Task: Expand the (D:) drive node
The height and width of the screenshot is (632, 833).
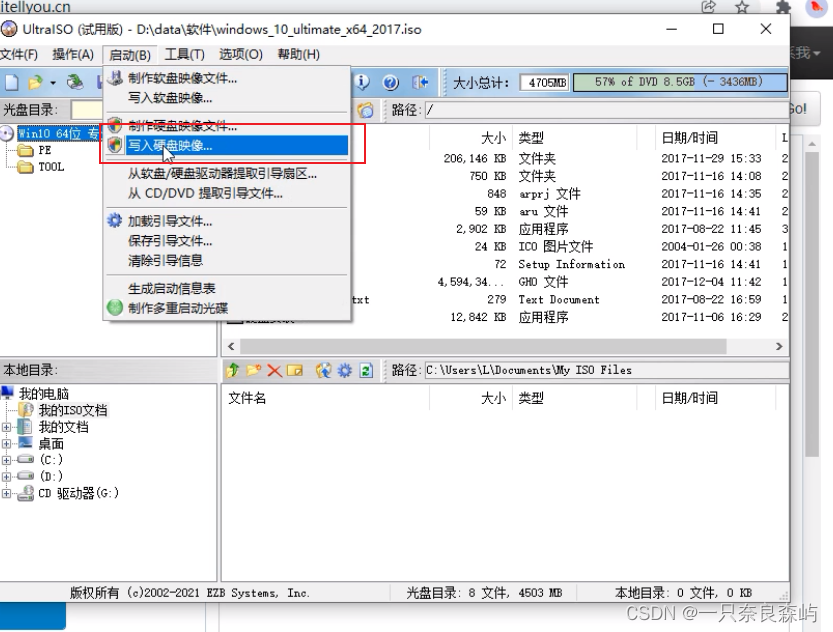Action: (6, 476)
